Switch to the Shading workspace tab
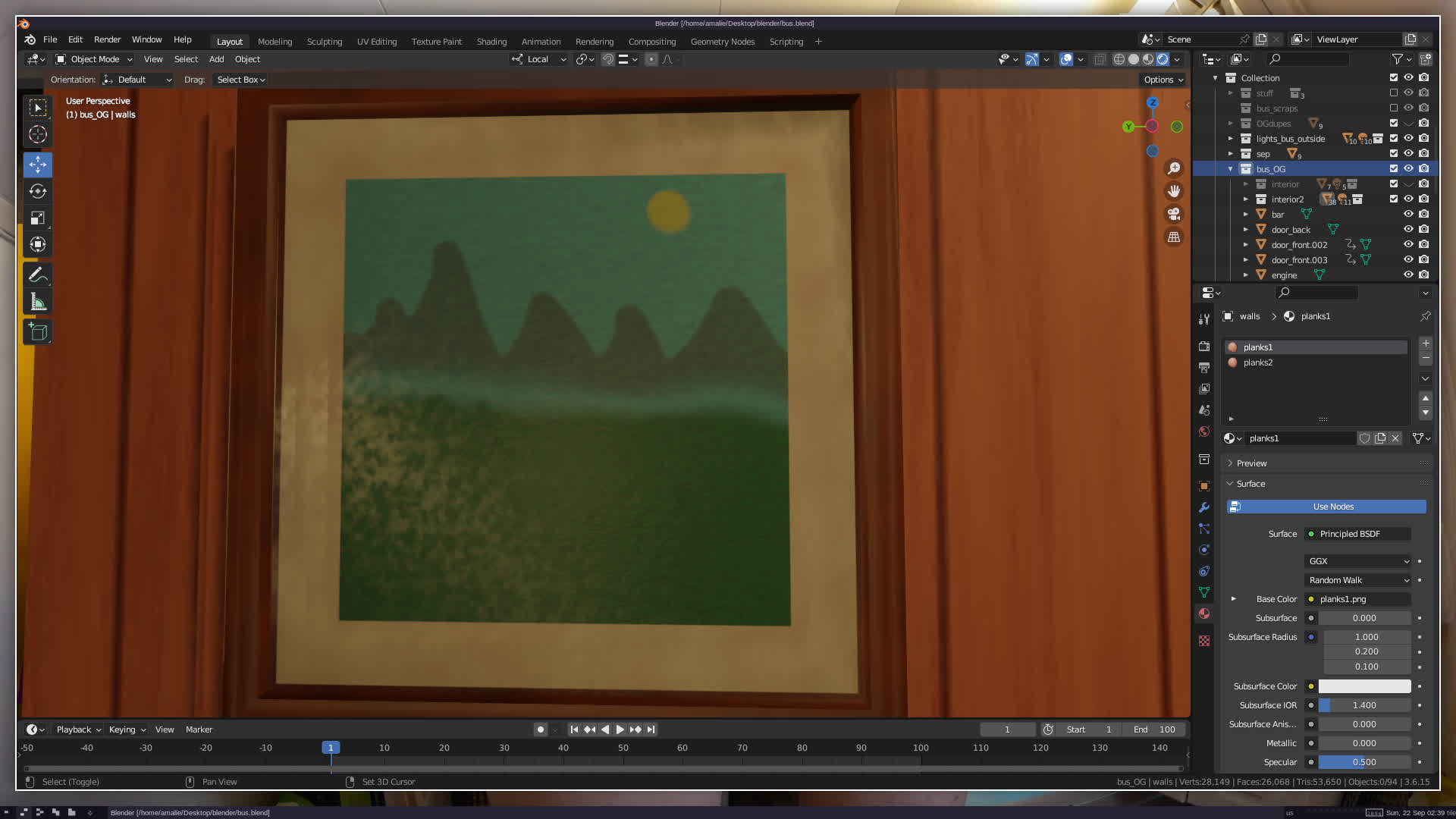Image resolution: width=1456 pixels, height=819 pixels. [491, 42]
